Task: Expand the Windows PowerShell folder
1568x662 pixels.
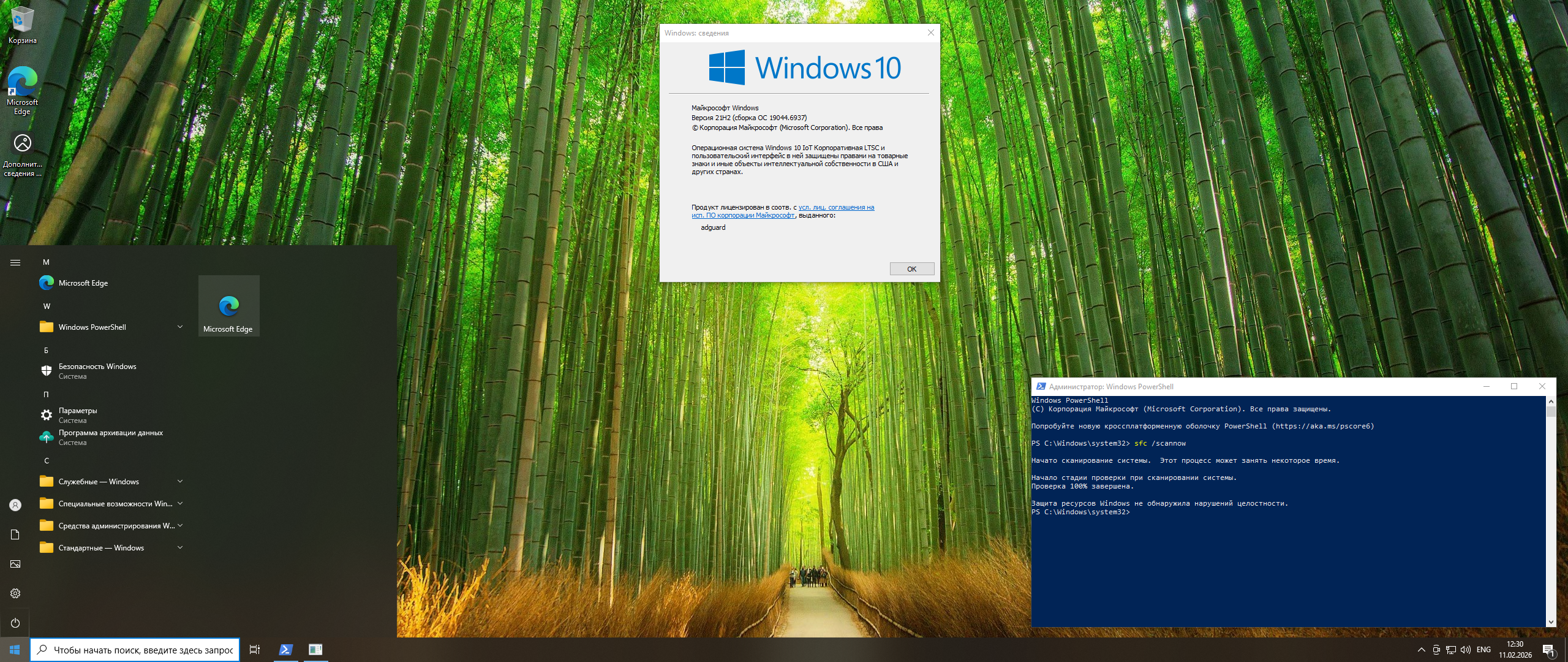Action: tap(111, 327)
